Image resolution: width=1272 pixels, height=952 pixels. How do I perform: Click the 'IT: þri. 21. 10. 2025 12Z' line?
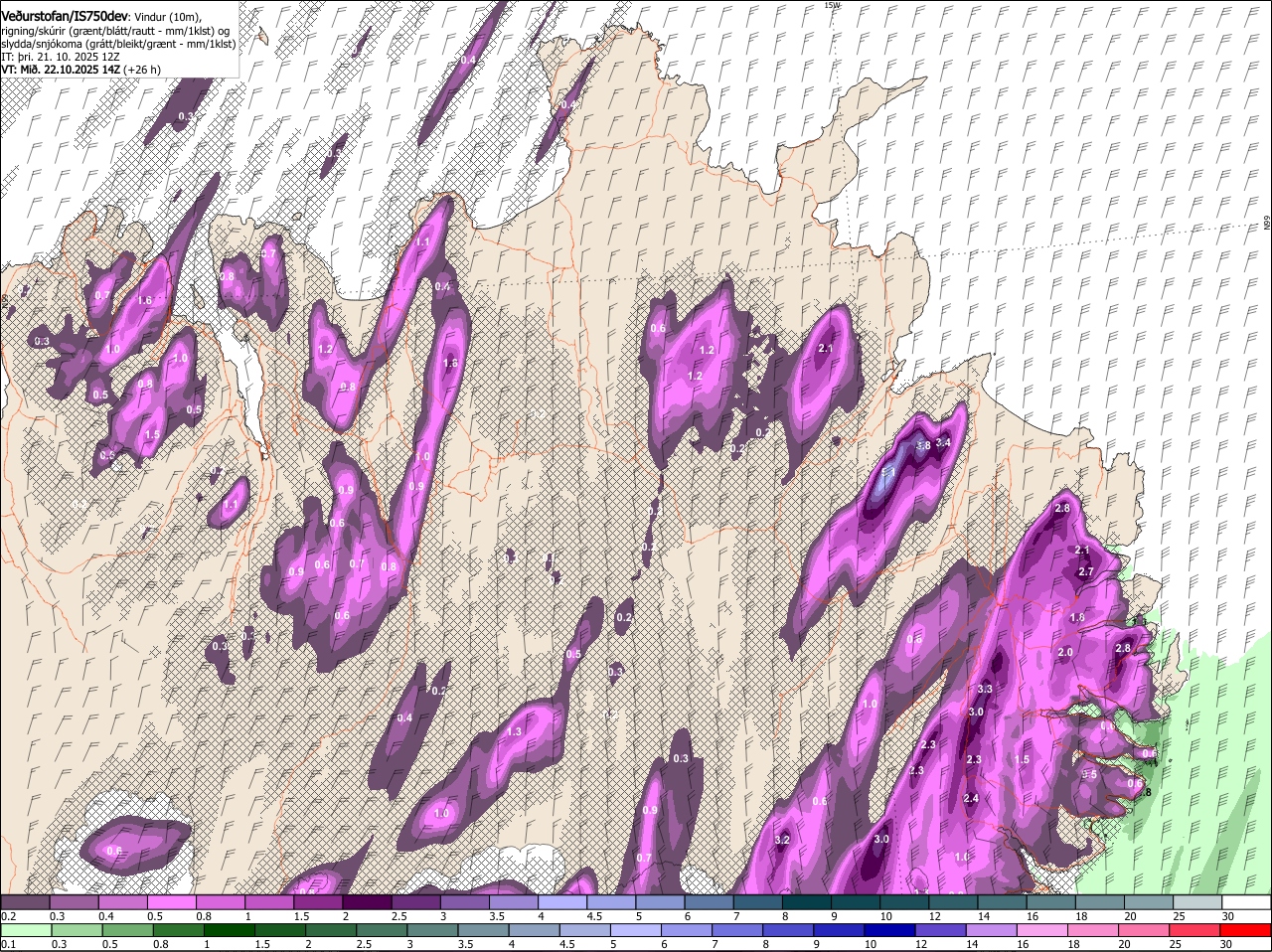click(59, 57)
